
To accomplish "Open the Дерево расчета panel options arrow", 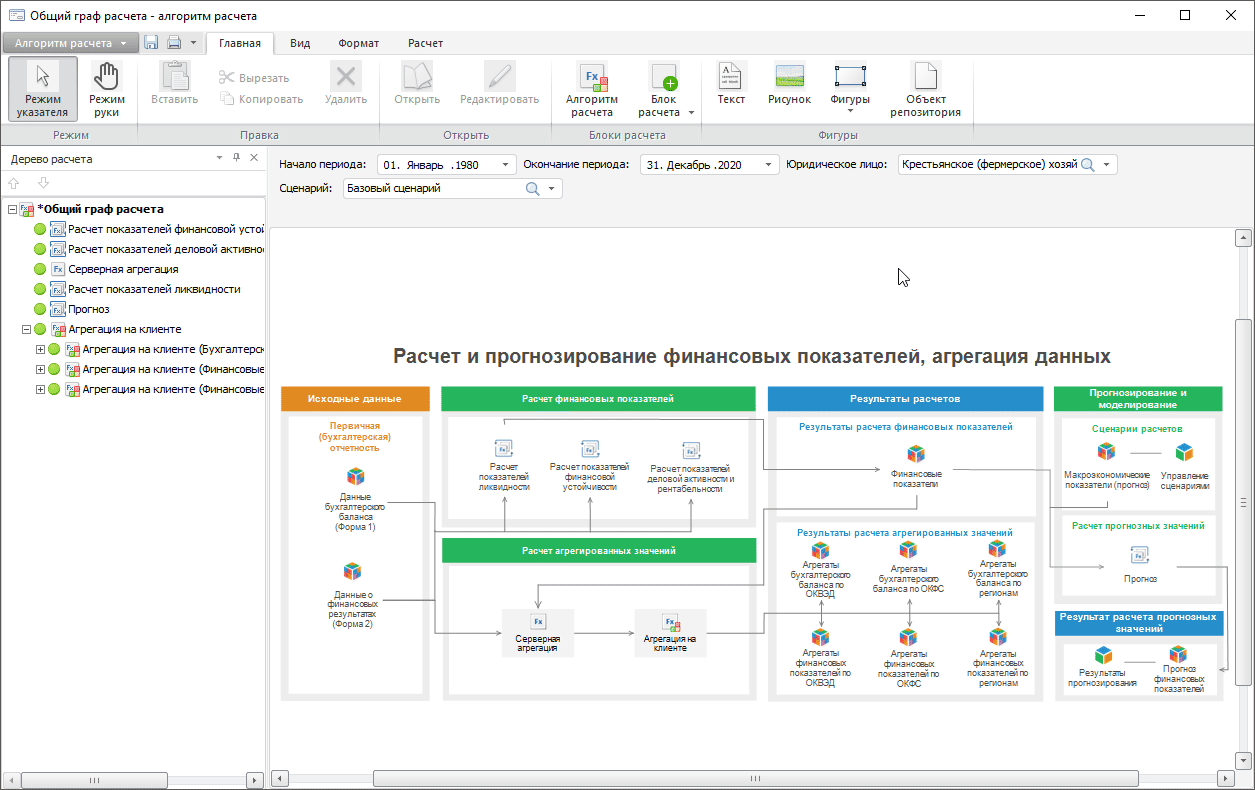I will point(219,158).
